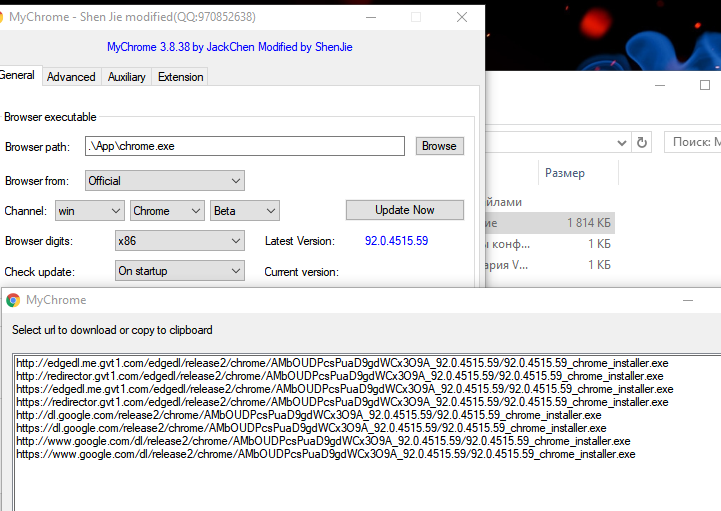Click the latest version 92.0.4515.59 link
This screenshot has height=511, width=721.
tap(396, 241)
